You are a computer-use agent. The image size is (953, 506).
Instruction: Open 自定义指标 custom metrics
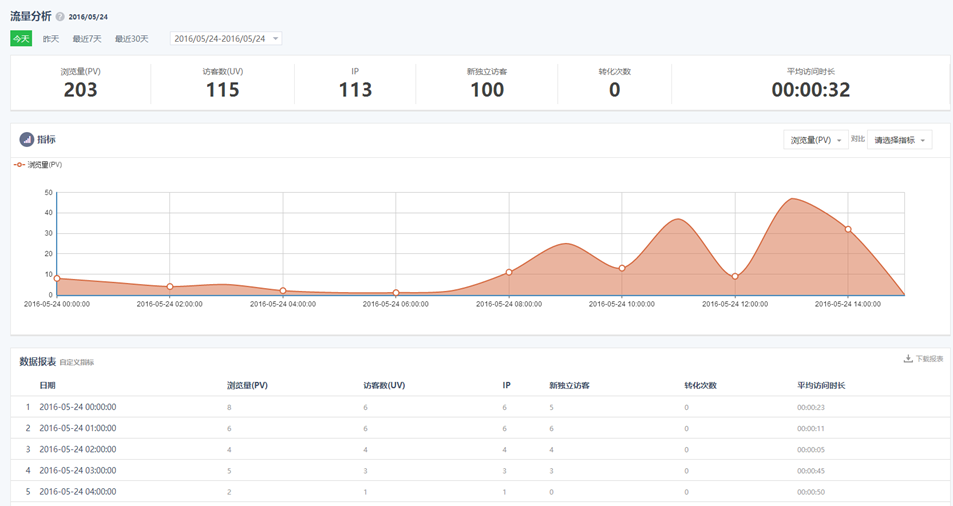coord(77,362)
